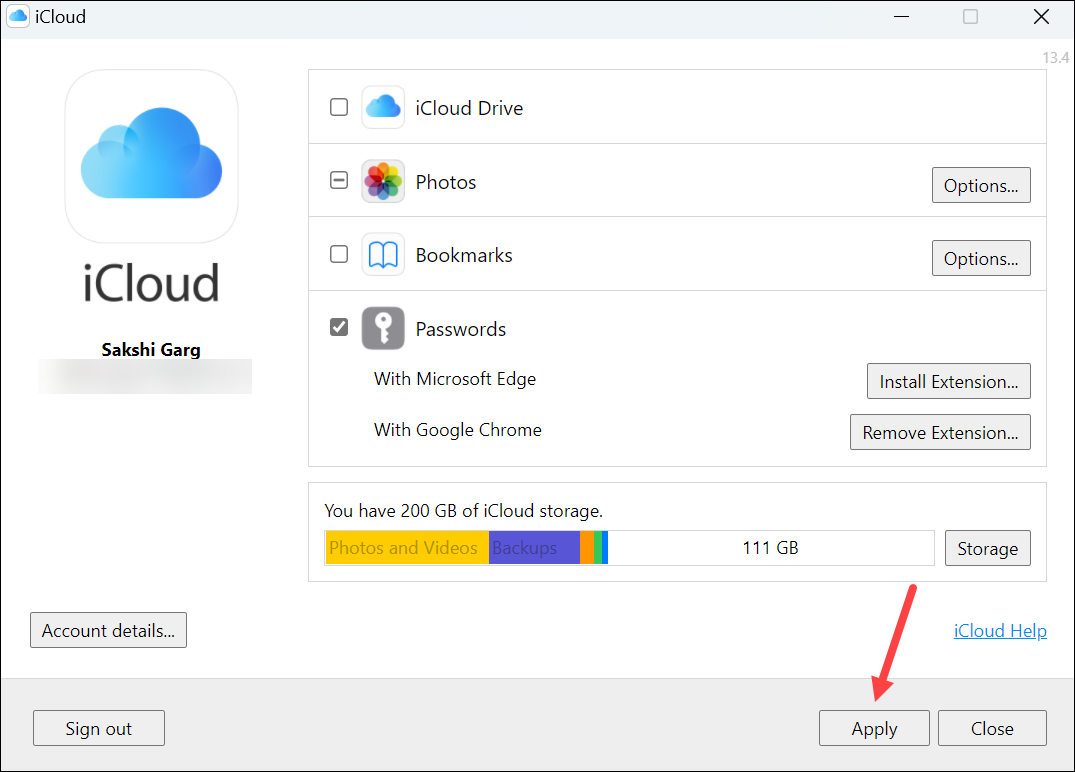Check the Bookmarks checkbox

[x=339, y=254]
